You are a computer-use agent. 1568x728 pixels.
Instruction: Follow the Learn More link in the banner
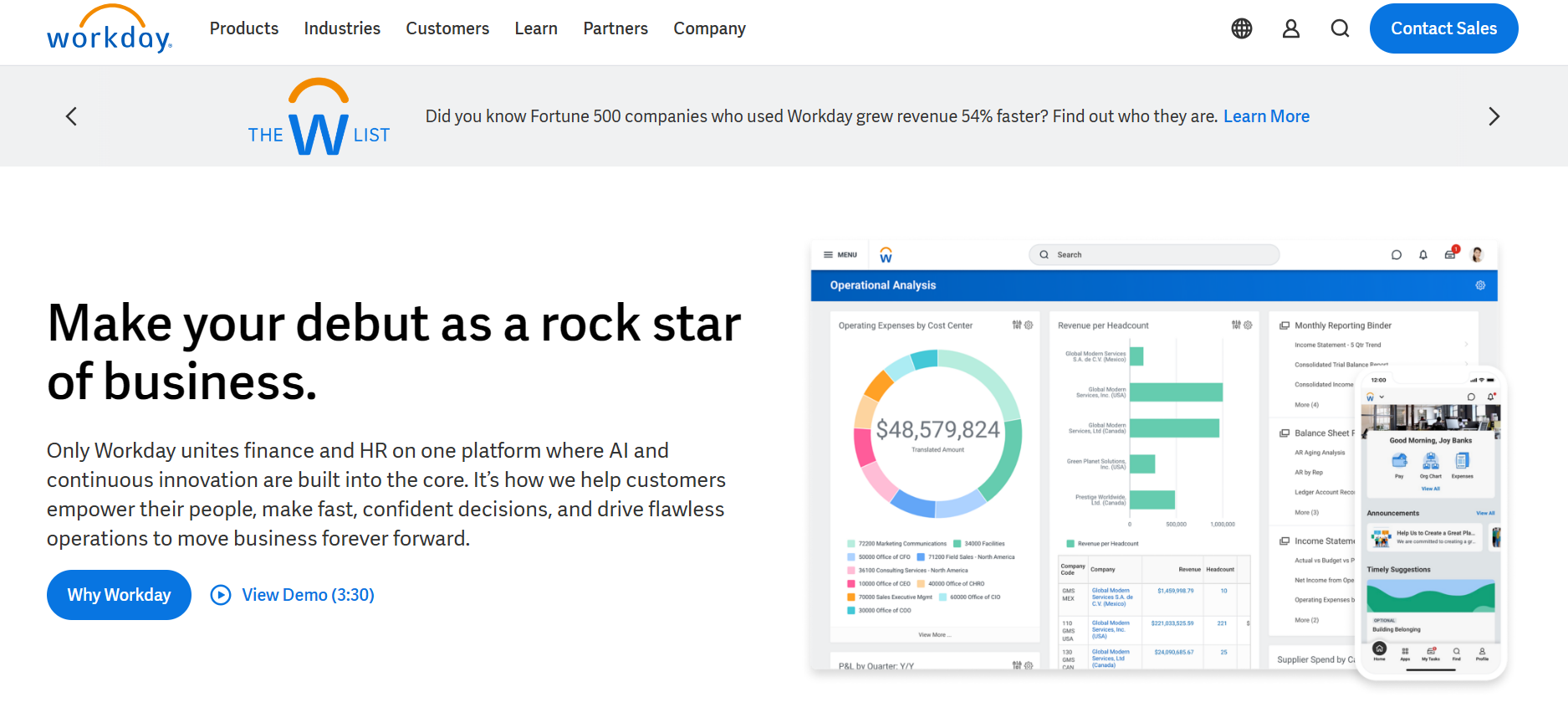[x=1266, y=116]
